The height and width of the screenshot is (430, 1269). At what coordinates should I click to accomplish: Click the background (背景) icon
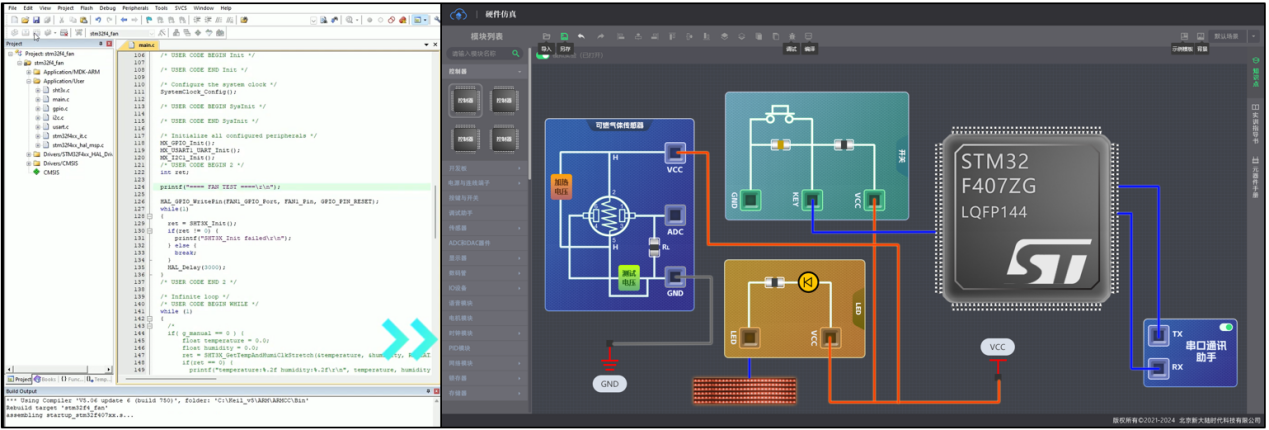tap(1201, 37)
